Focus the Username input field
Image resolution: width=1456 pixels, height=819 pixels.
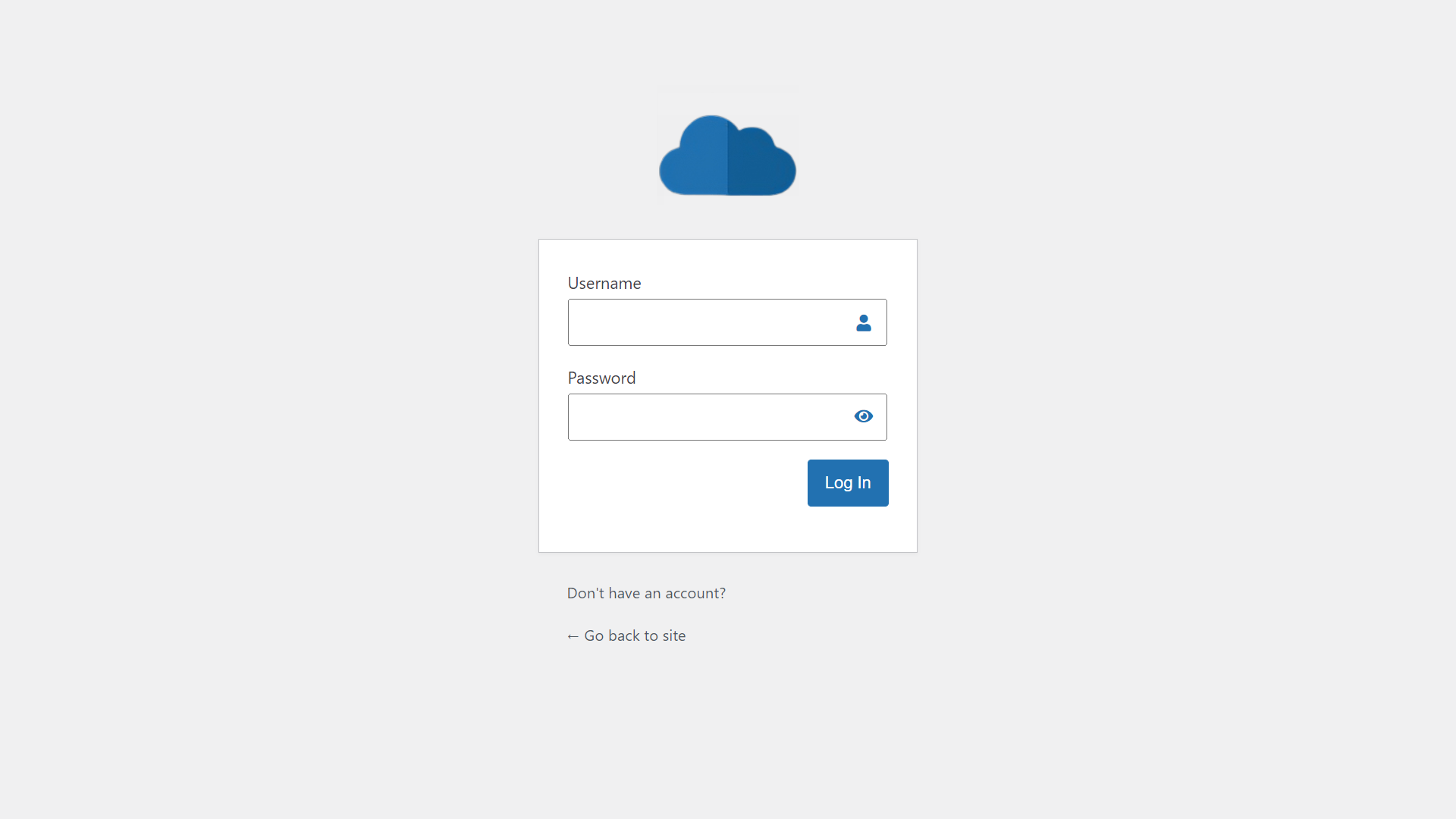coord(727,322)
